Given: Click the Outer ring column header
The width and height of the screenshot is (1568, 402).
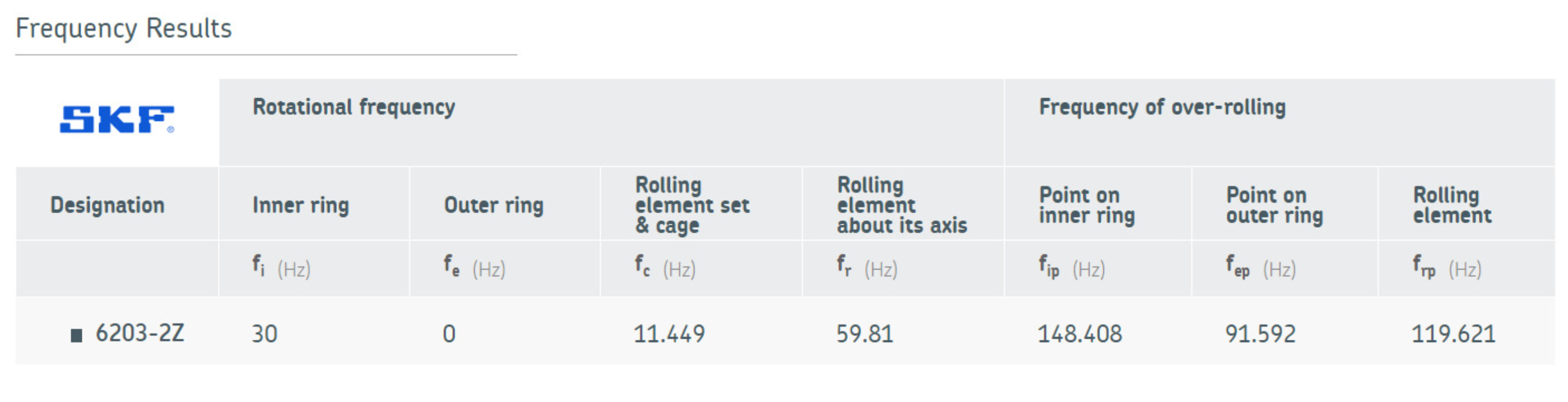Looking at the screenshot, I should pyautogui.click(x=494, y=205).
